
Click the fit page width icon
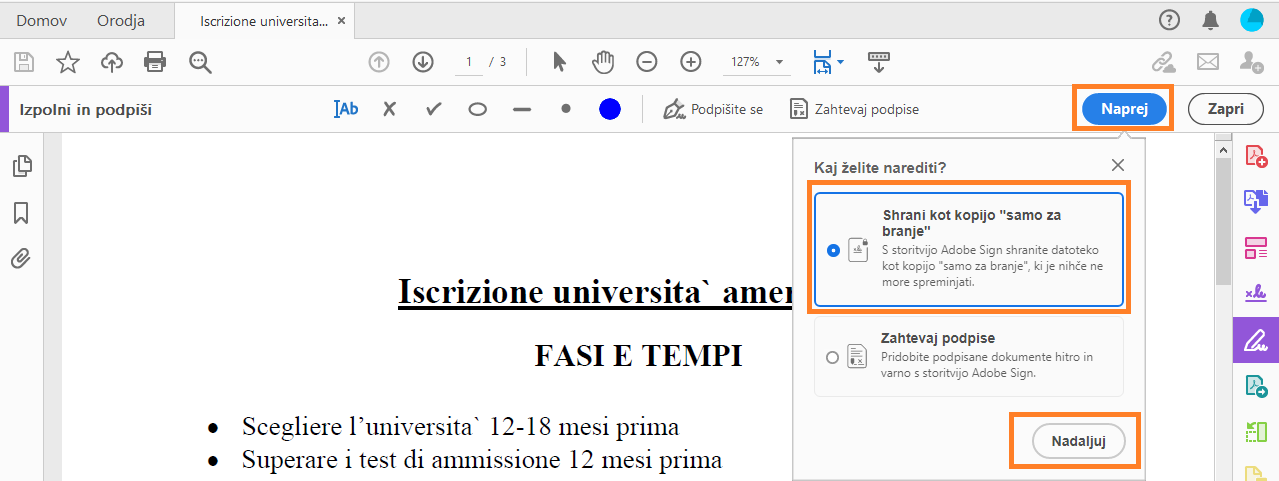click(822, 62)
